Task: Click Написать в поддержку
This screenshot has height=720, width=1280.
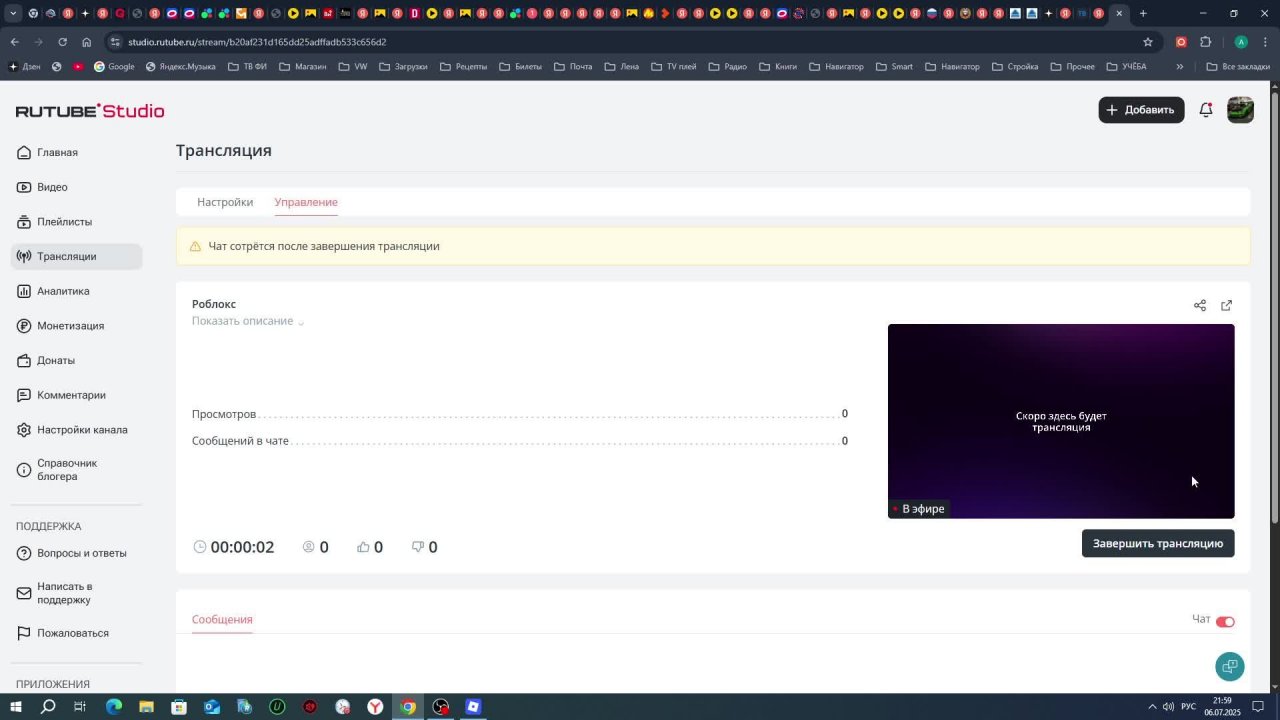Action: 76,593
